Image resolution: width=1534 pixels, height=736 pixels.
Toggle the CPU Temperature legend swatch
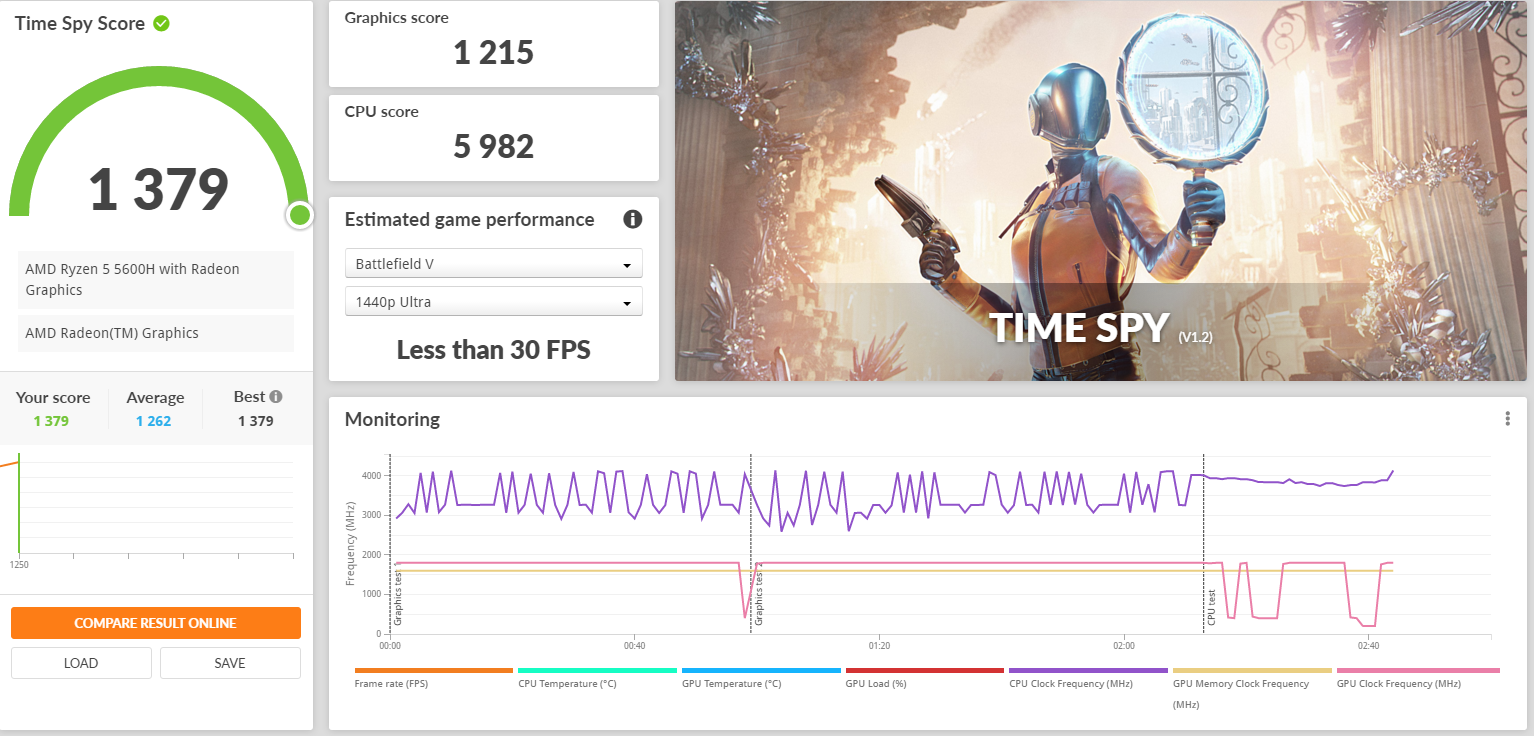[598, 671]
